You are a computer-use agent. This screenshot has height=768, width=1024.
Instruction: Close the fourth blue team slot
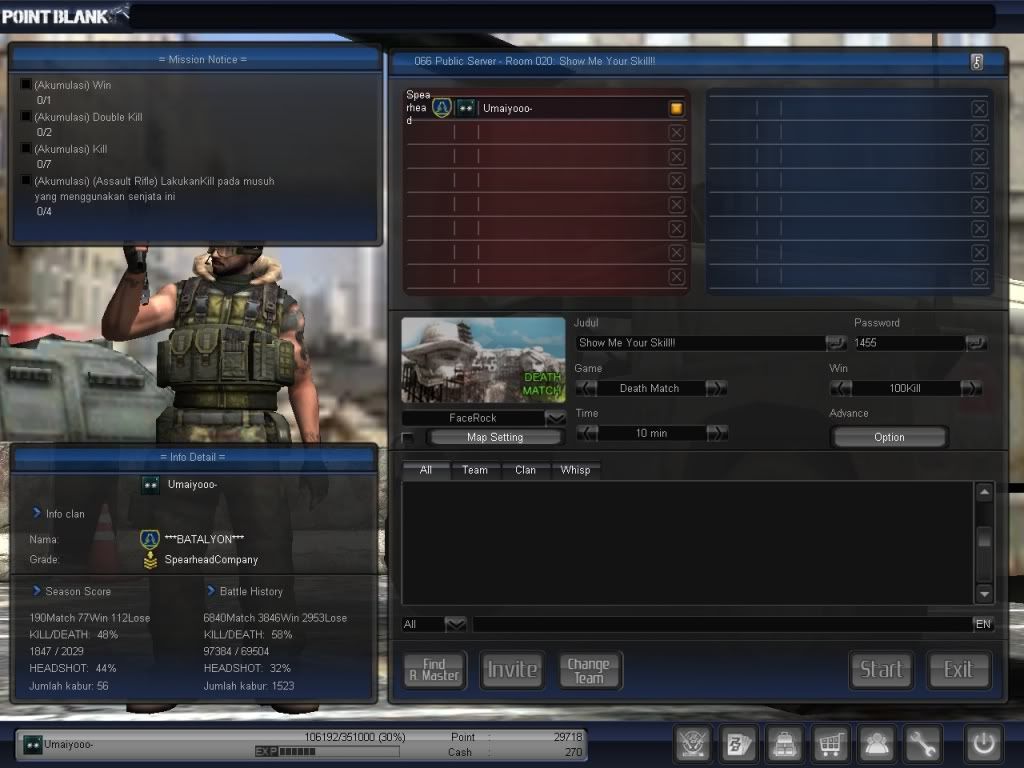coord(979,181)
